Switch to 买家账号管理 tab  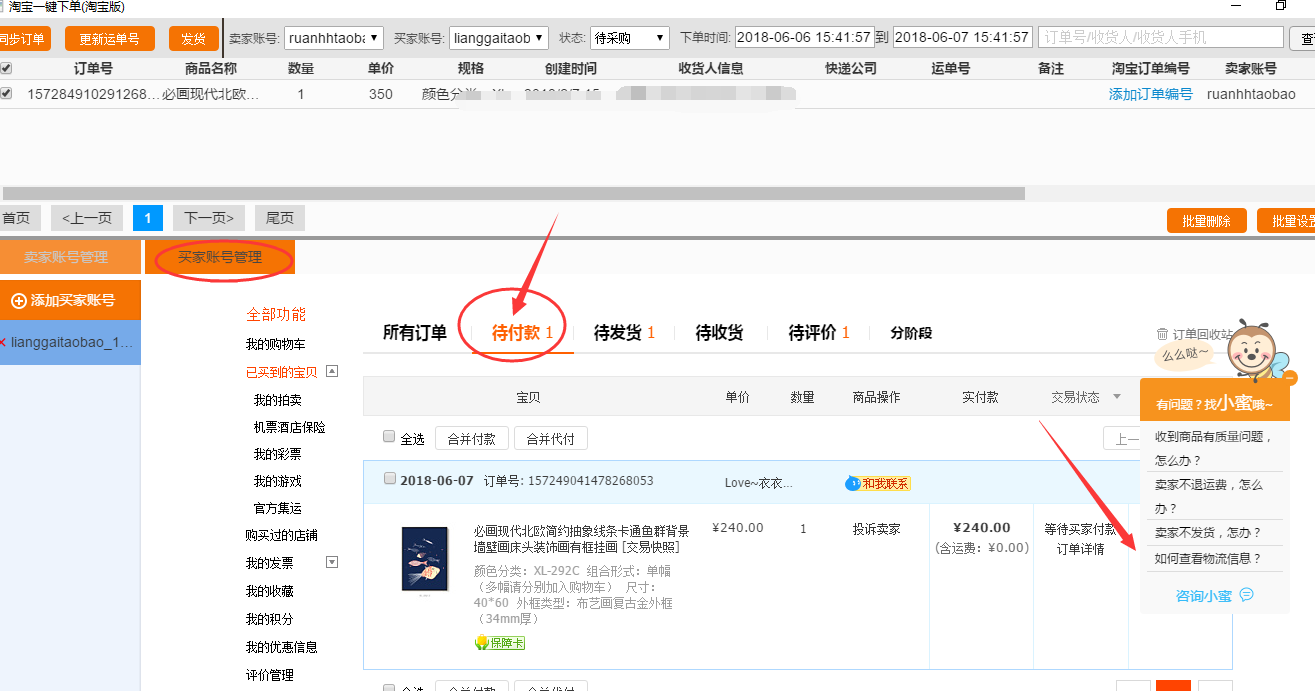220,257
